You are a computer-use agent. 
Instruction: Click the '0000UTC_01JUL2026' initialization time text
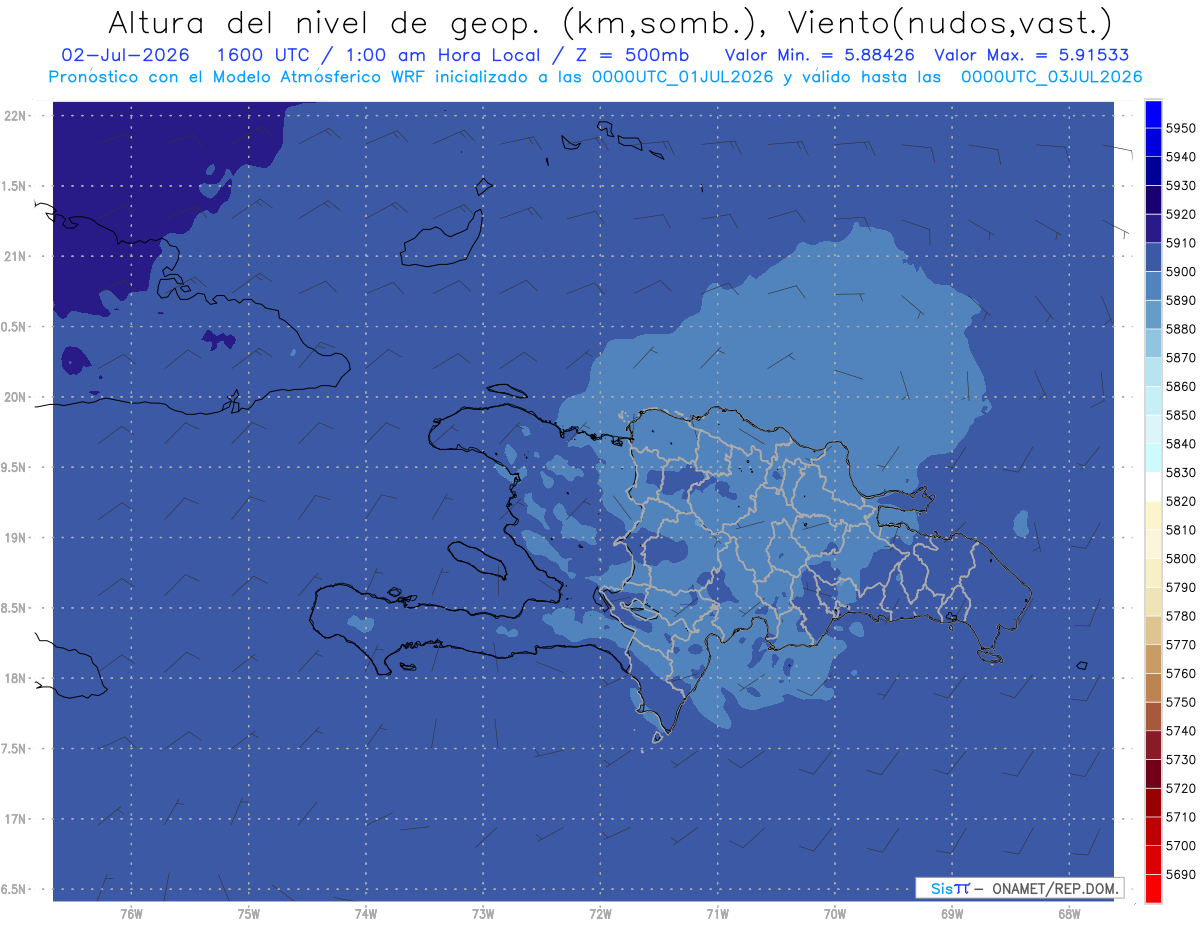pos(683,76)
